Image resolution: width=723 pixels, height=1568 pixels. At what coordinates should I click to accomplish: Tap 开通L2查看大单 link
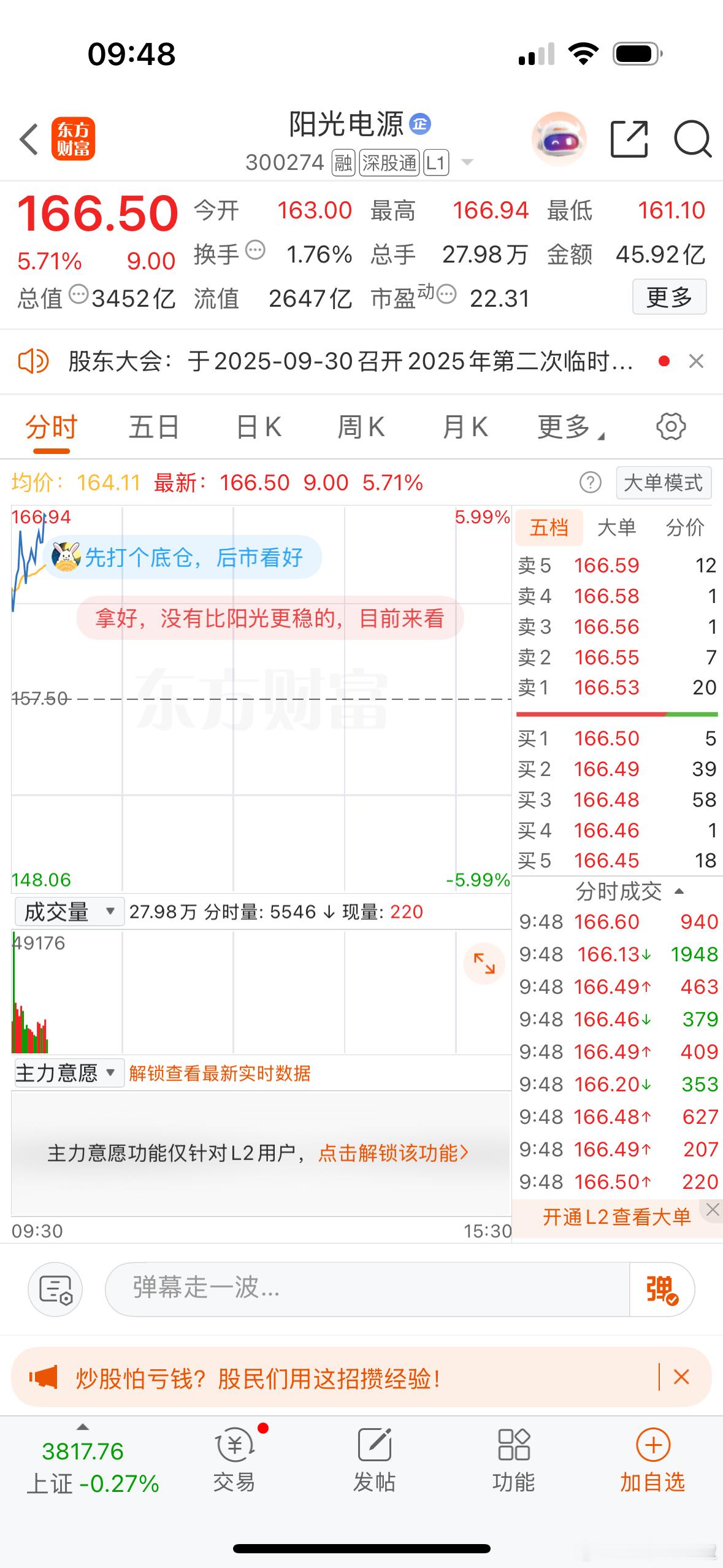click(616, 1216)
